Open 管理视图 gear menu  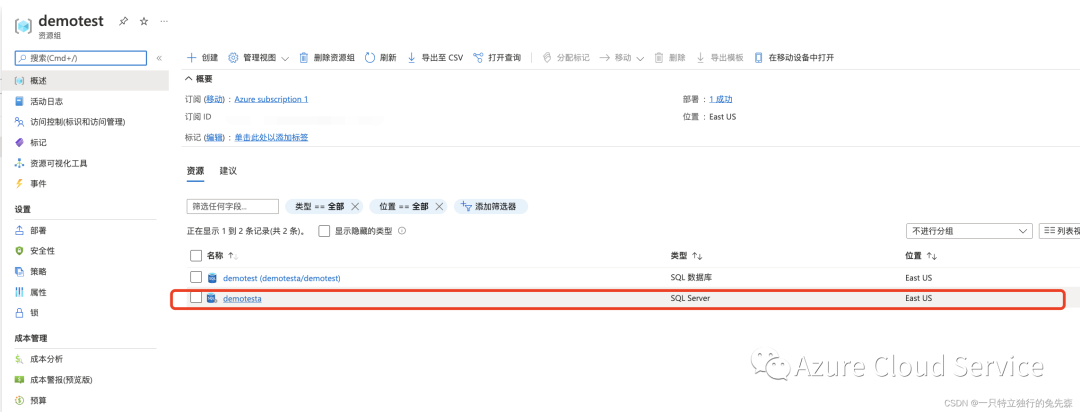pos(258,58)
